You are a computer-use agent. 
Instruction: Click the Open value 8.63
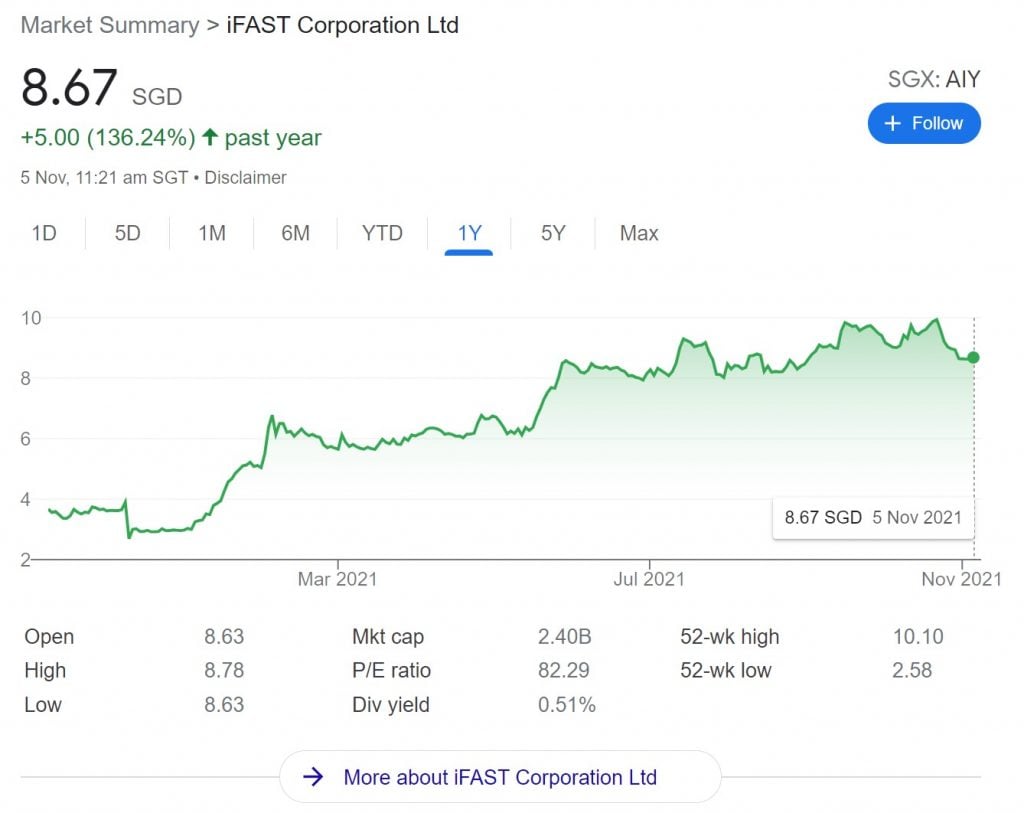(x=224, y=637)
